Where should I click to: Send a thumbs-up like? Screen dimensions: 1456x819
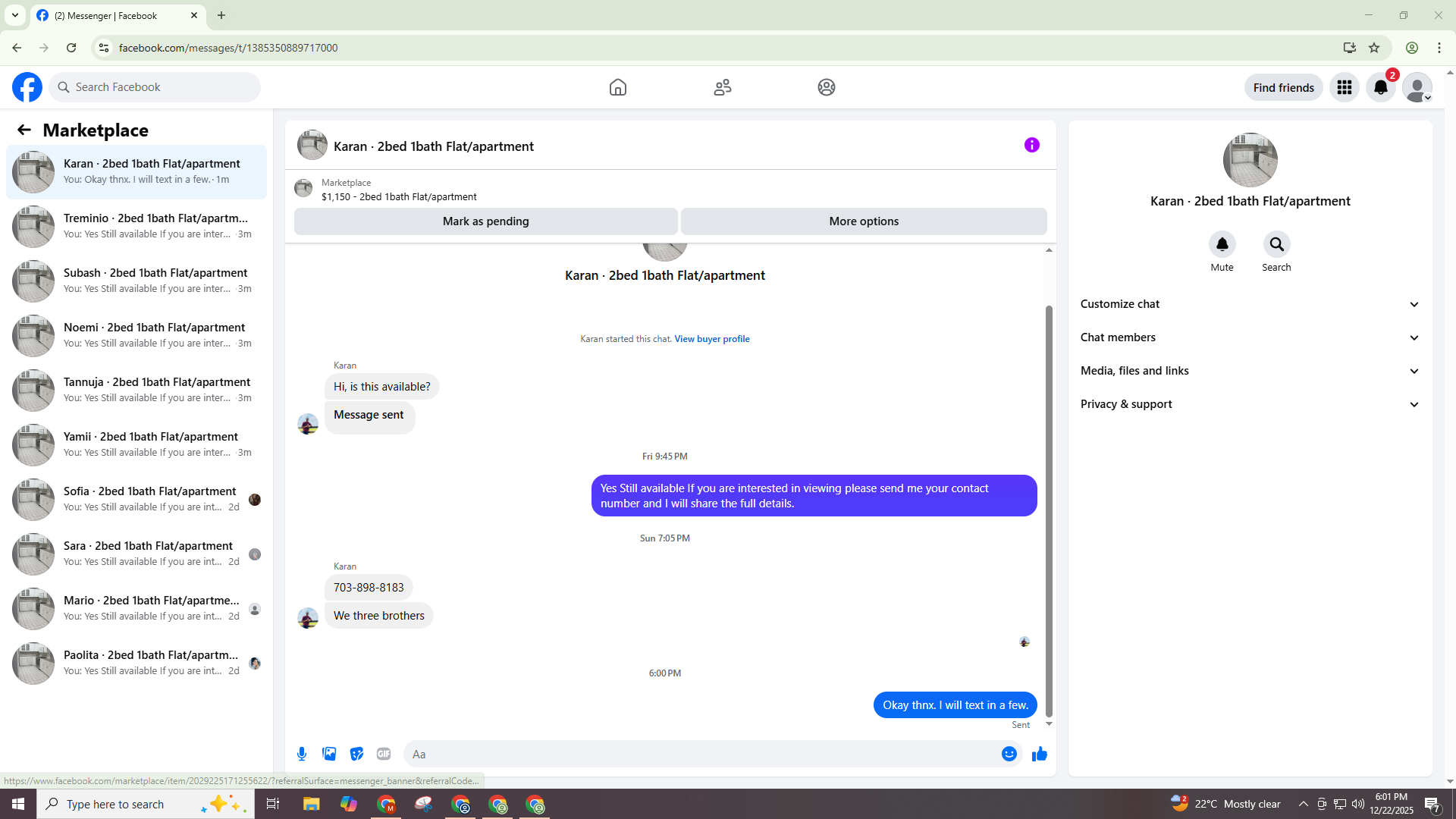1039,754
